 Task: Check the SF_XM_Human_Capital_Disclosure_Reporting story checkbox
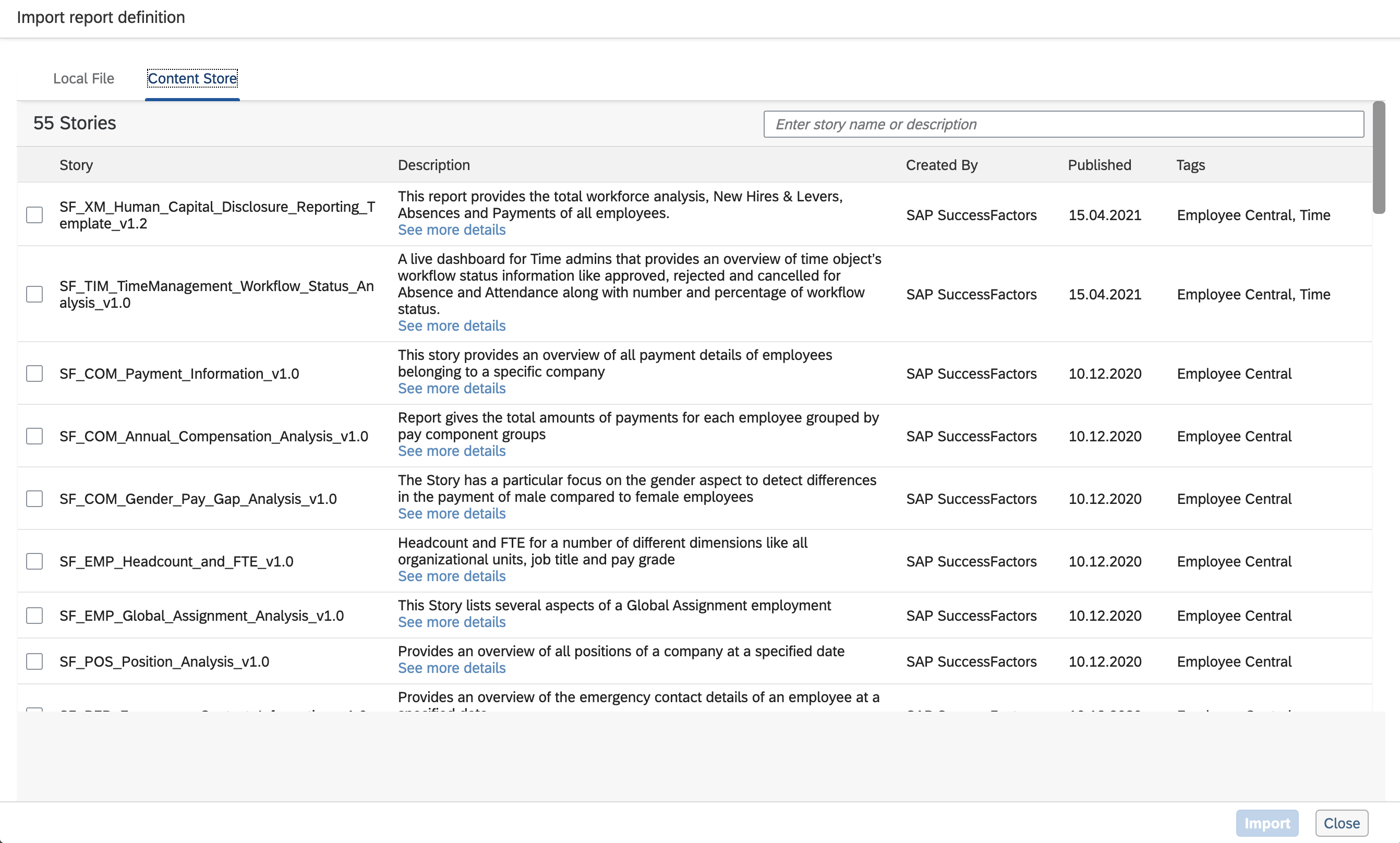[x=34, y=215]
